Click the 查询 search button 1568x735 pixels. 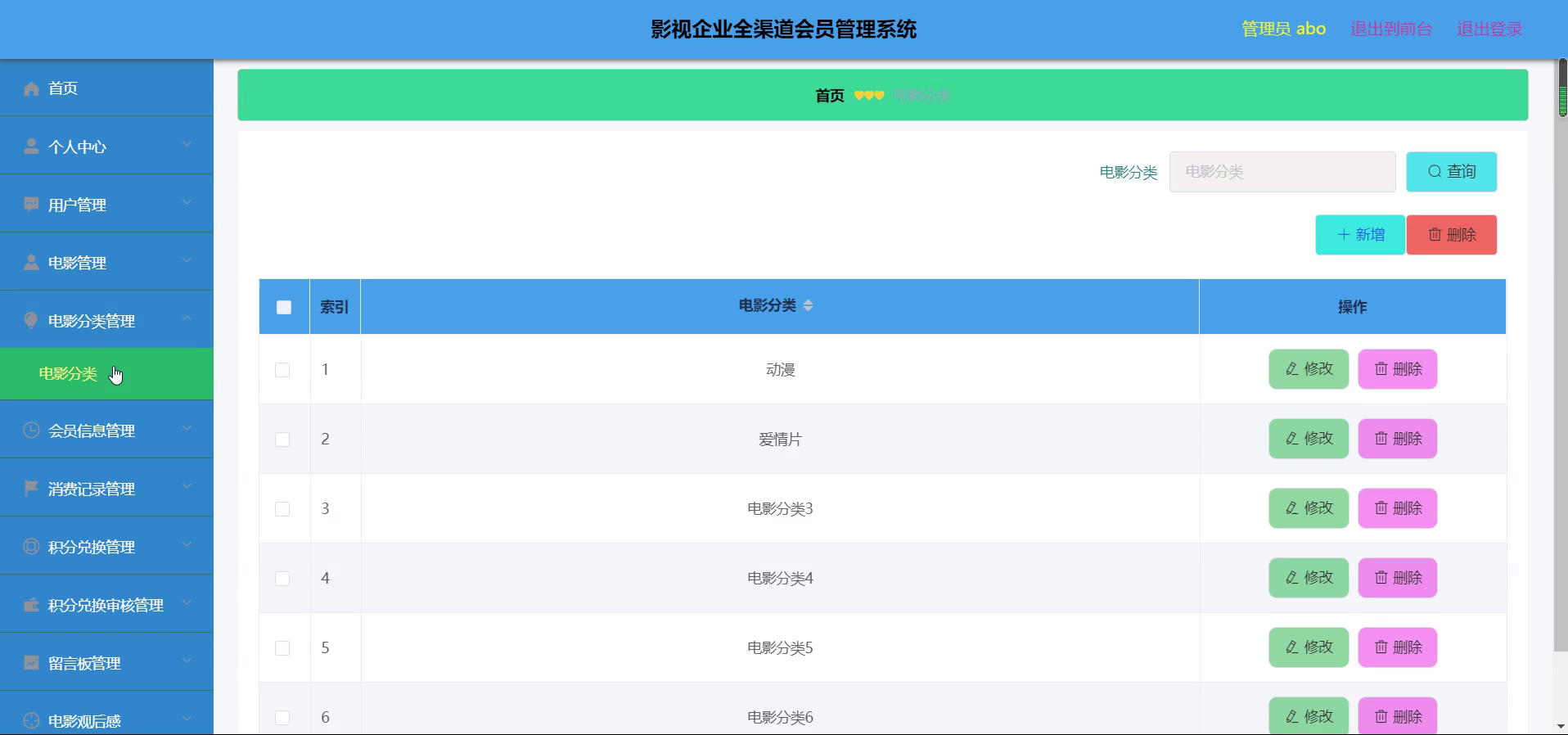pyautogui.click(x=1452, y=172)
